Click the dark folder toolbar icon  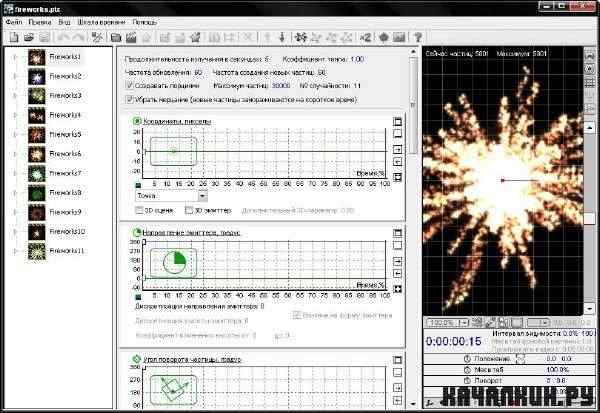[x=116, y=37]
